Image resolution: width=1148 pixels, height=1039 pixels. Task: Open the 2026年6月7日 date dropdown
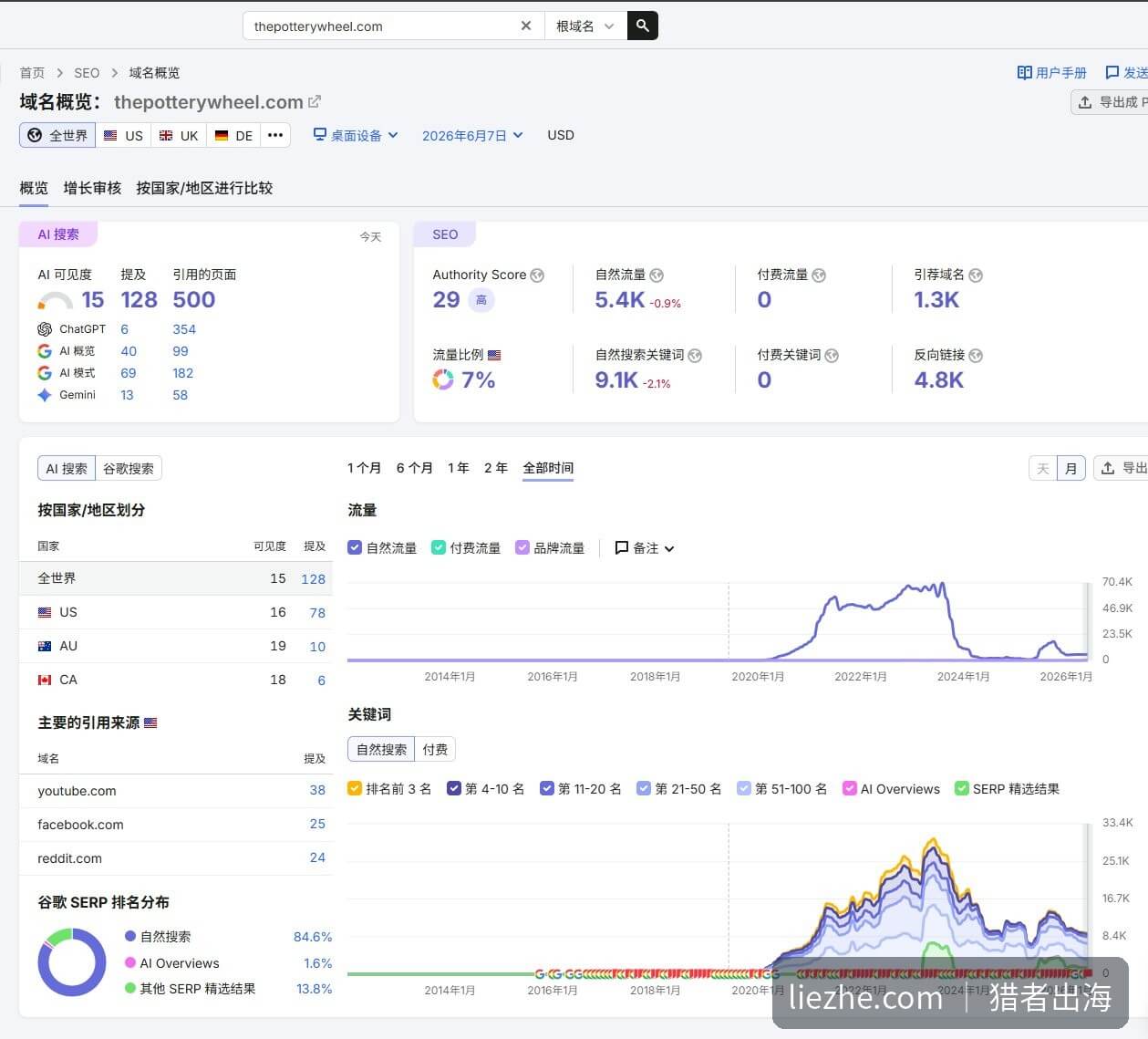tap(472, 135)
